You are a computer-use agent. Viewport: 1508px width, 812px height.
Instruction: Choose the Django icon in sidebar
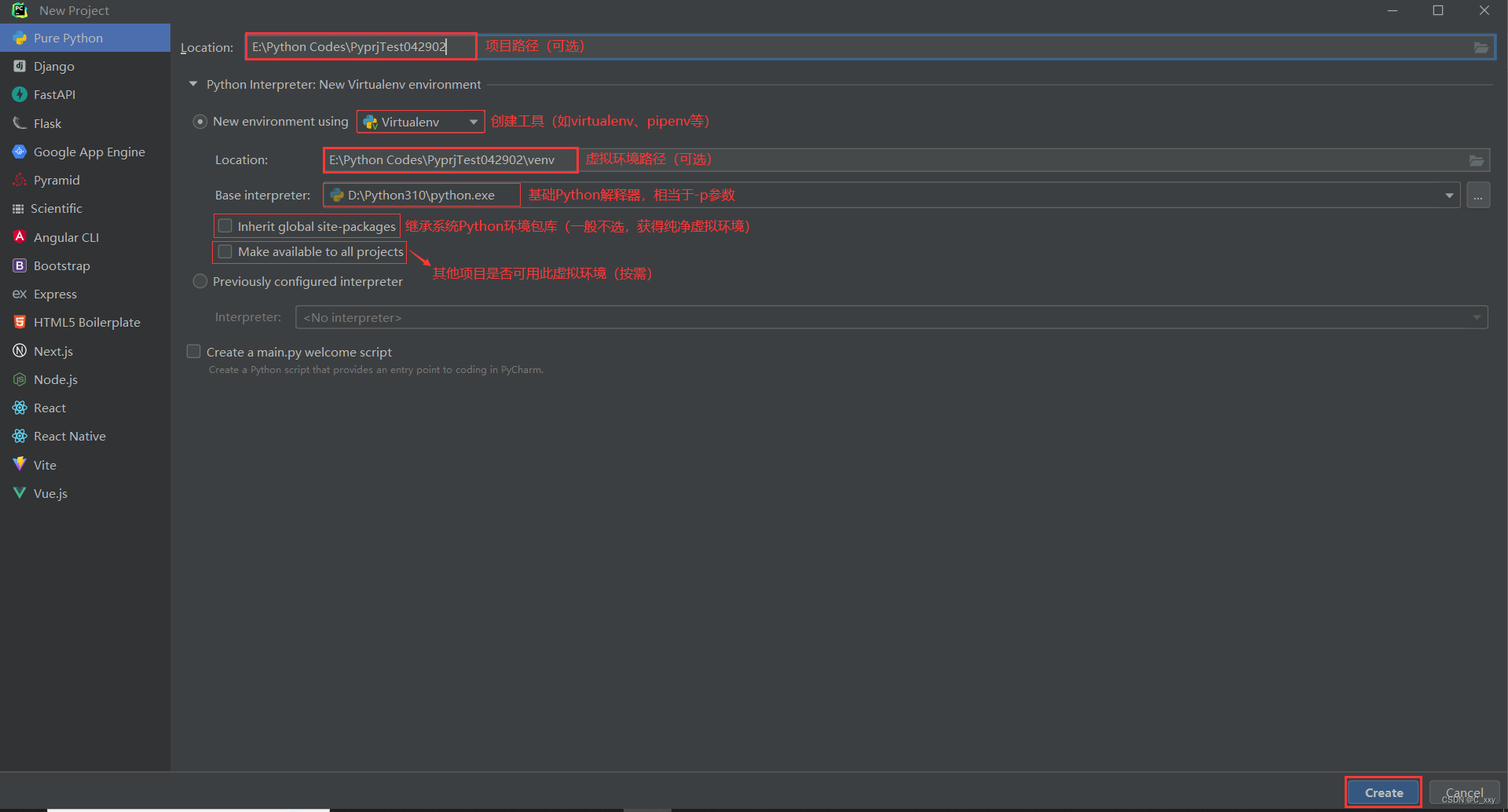pyautogui.click(x=20, y=66)
